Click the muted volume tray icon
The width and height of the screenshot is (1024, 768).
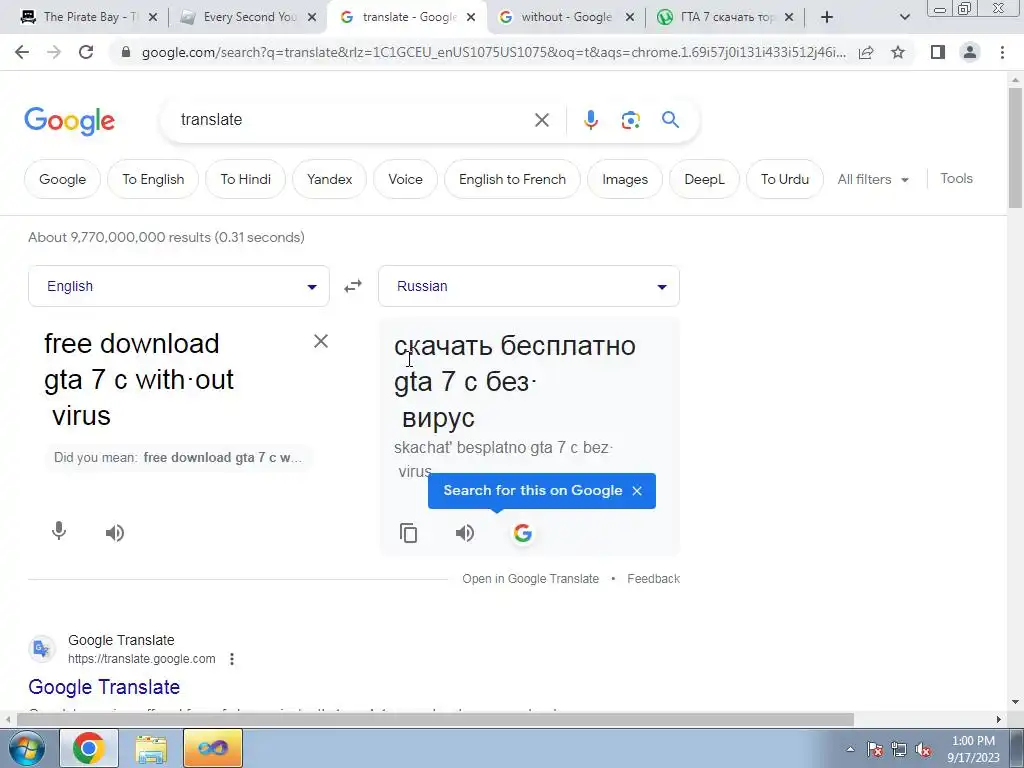[923, 750]
